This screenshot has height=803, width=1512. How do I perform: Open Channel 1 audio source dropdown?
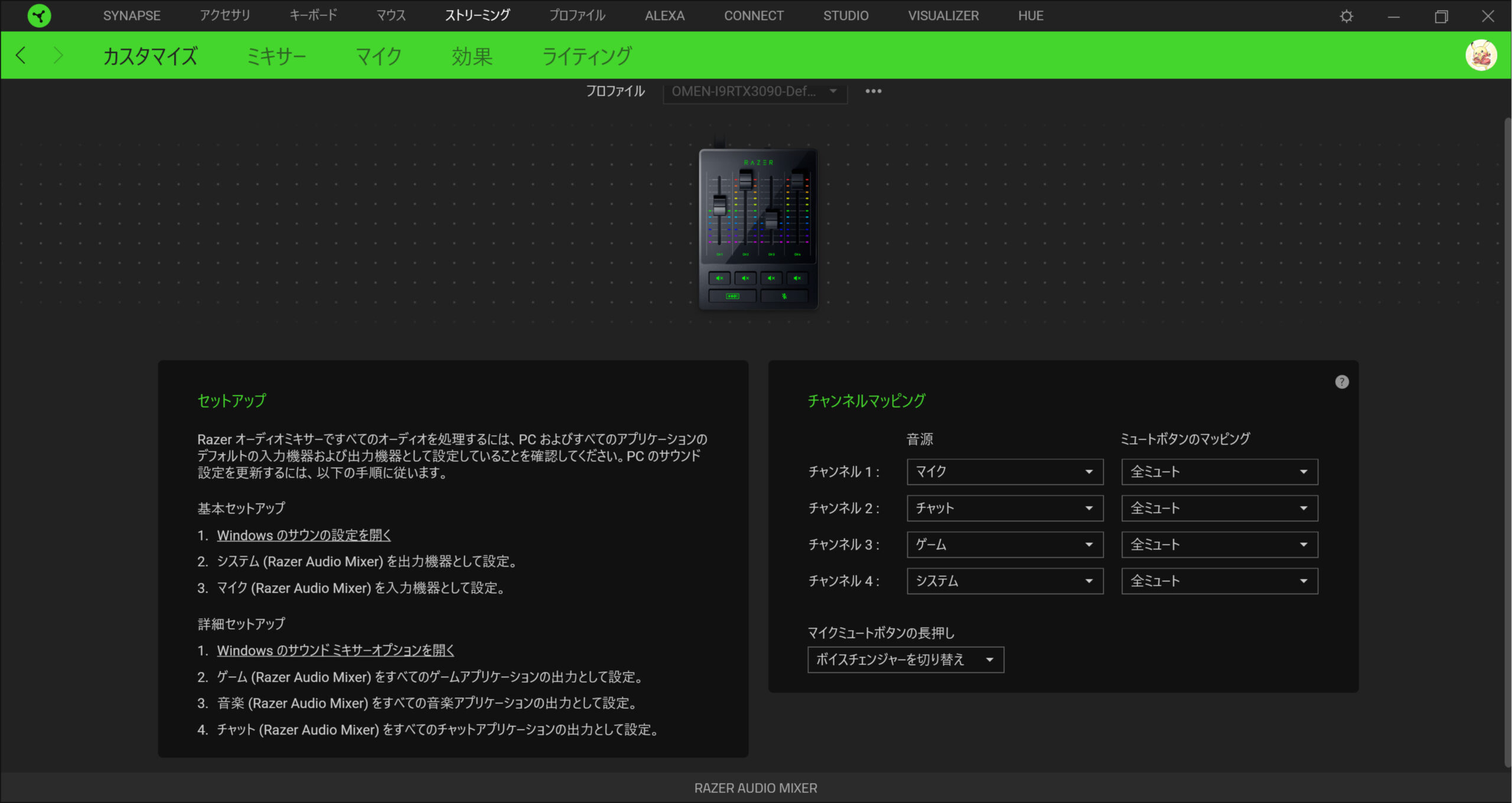pyautogui.click(x=1005, y=472)
